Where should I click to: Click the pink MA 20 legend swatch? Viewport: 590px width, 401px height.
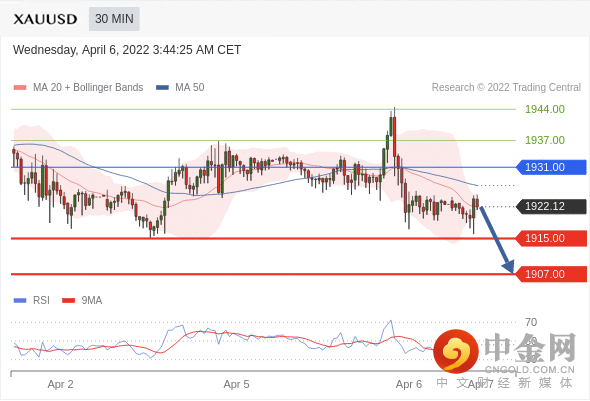tap(20, 88)
